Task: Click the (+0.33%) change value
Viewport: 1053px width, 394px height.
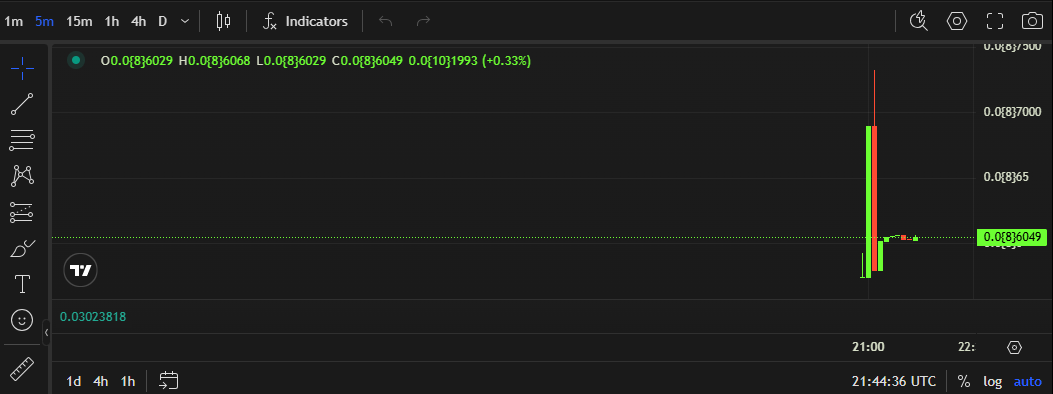Action: [x=506, y=60]
